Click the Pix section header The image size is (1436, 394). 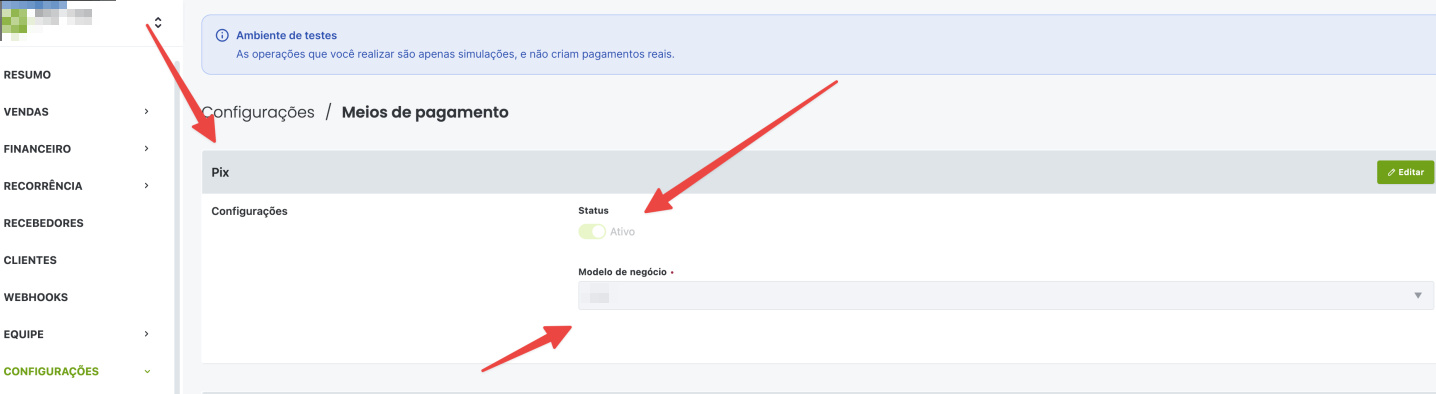tap(818, 172)
